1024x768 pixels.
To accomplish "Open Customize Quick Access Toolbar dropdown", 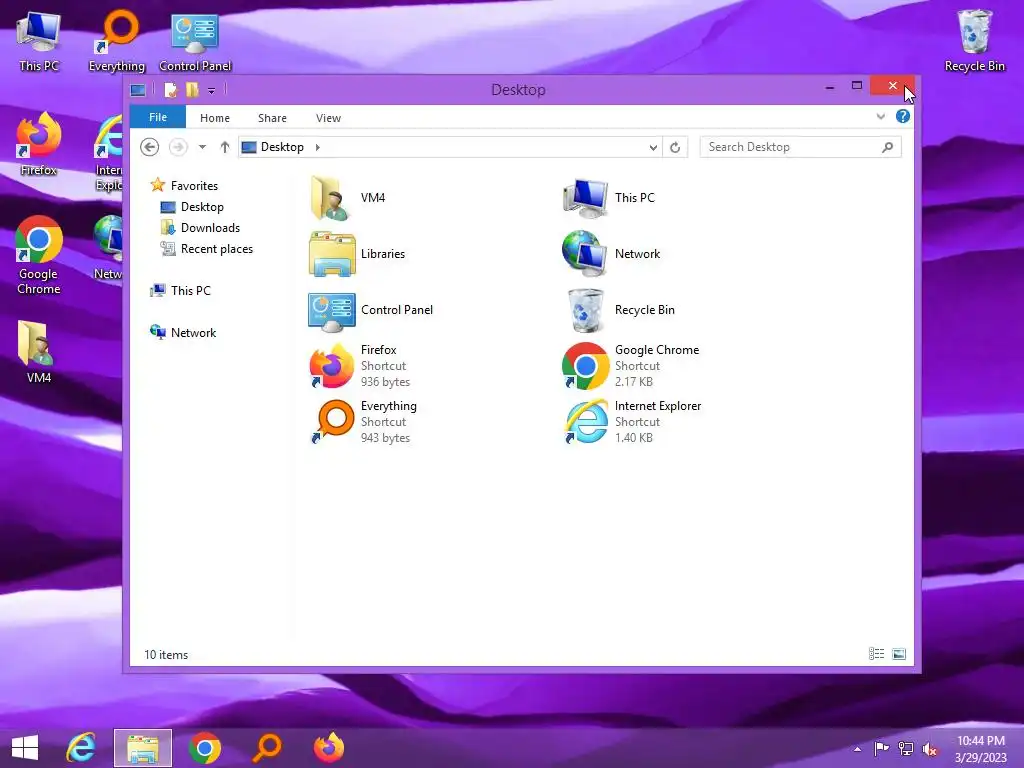I will (212, 91).
